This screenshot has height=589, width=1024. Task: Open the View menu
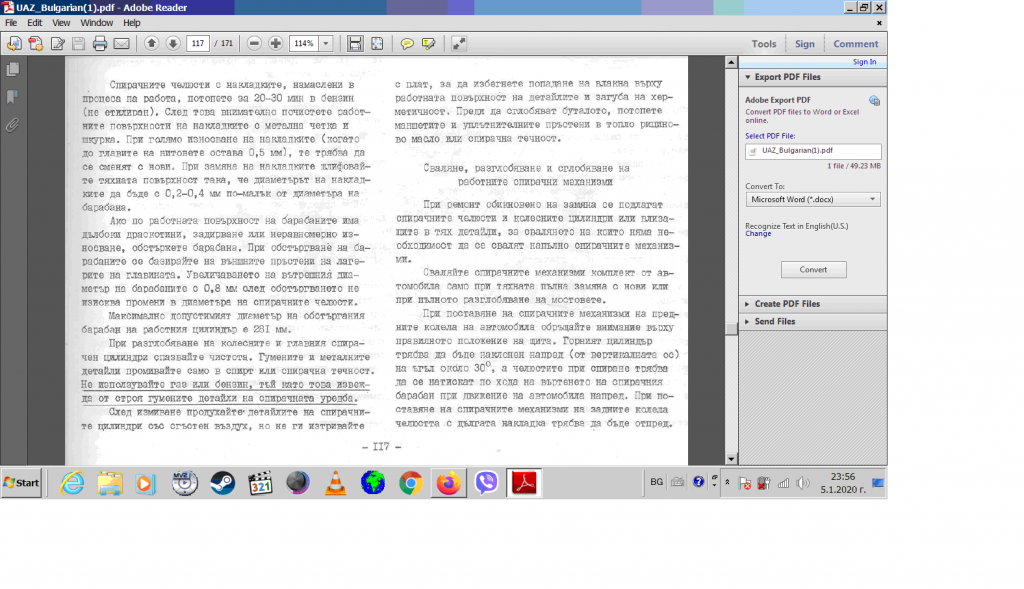tap(61, 22)
